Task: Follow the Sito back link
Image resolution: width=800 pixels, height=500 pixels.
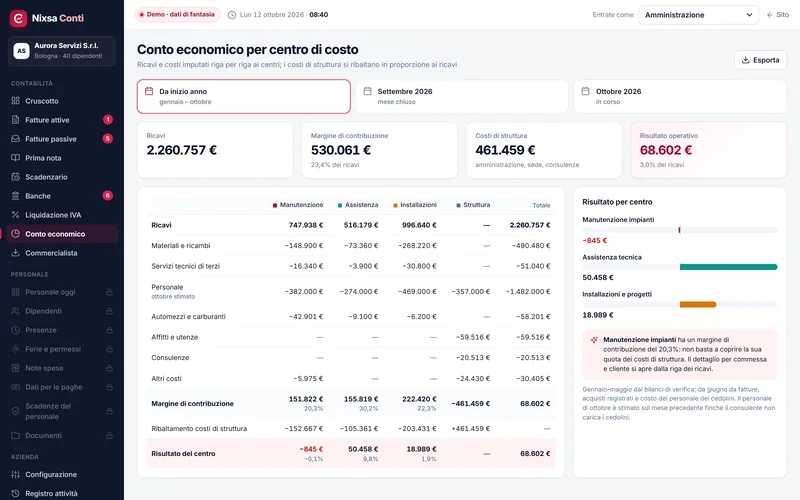Action: click(778, 15)
